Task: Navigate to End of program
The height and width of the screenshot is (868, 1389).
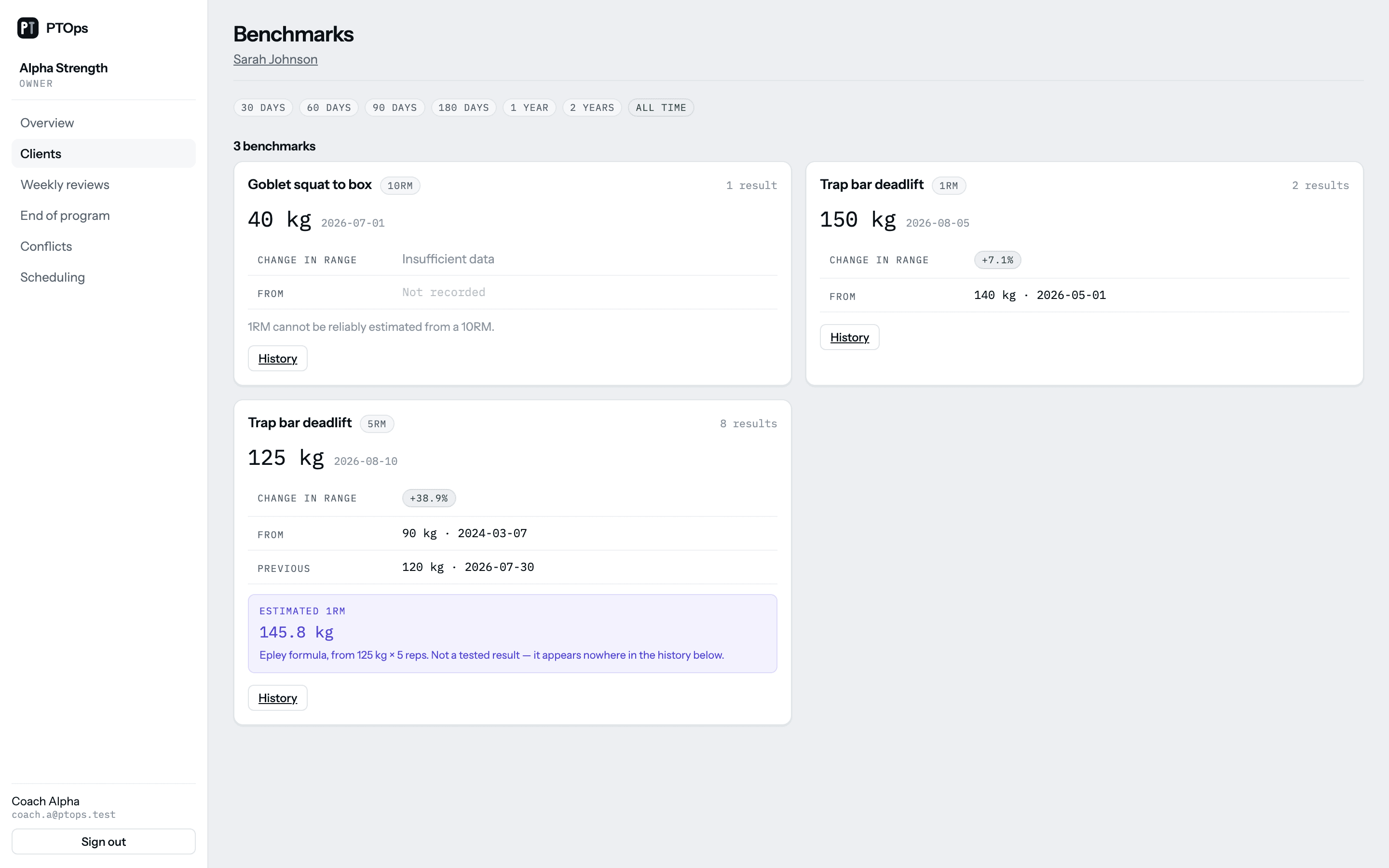Action: point(103,215)
